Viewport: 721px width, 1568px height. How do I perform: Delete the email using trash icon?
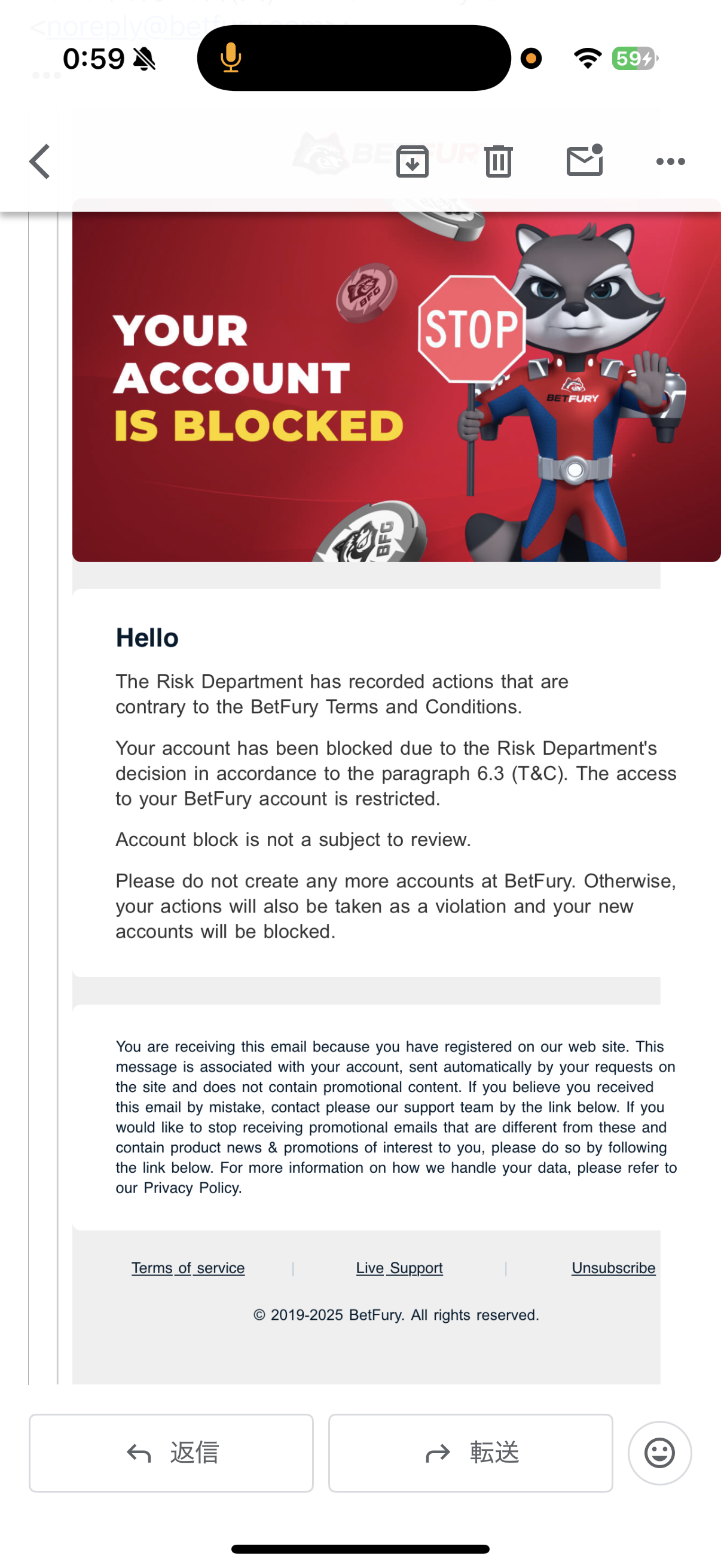click(499, 161)
